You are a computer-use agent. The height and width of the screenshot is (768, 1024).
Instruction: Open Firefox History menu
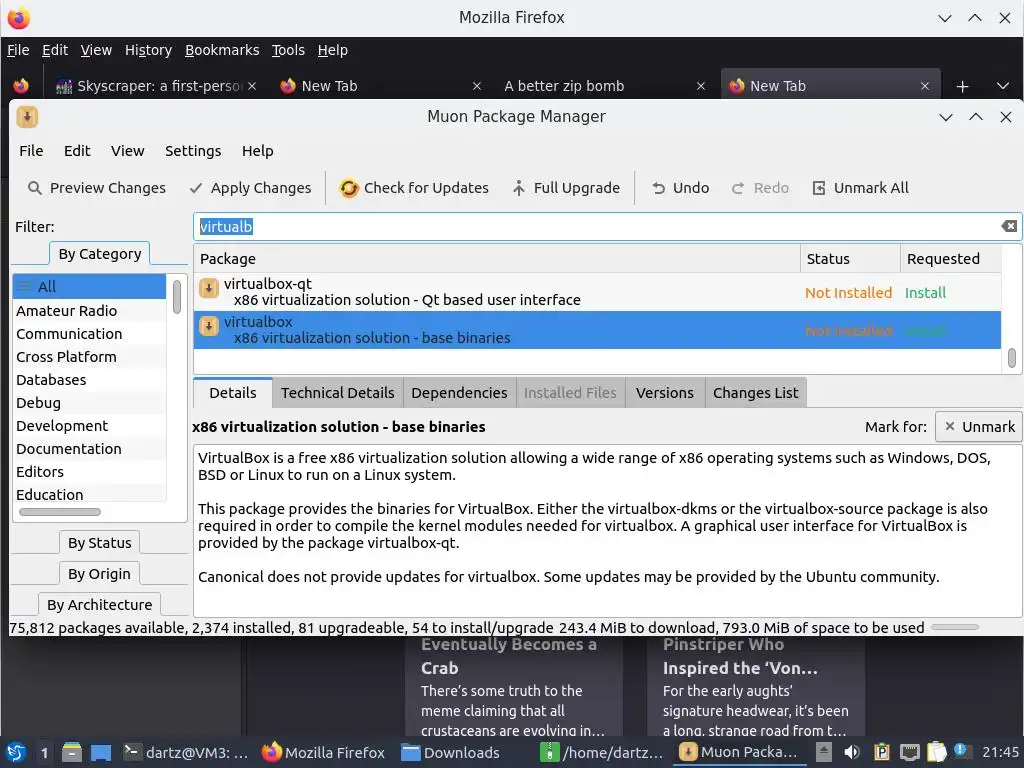148,50
